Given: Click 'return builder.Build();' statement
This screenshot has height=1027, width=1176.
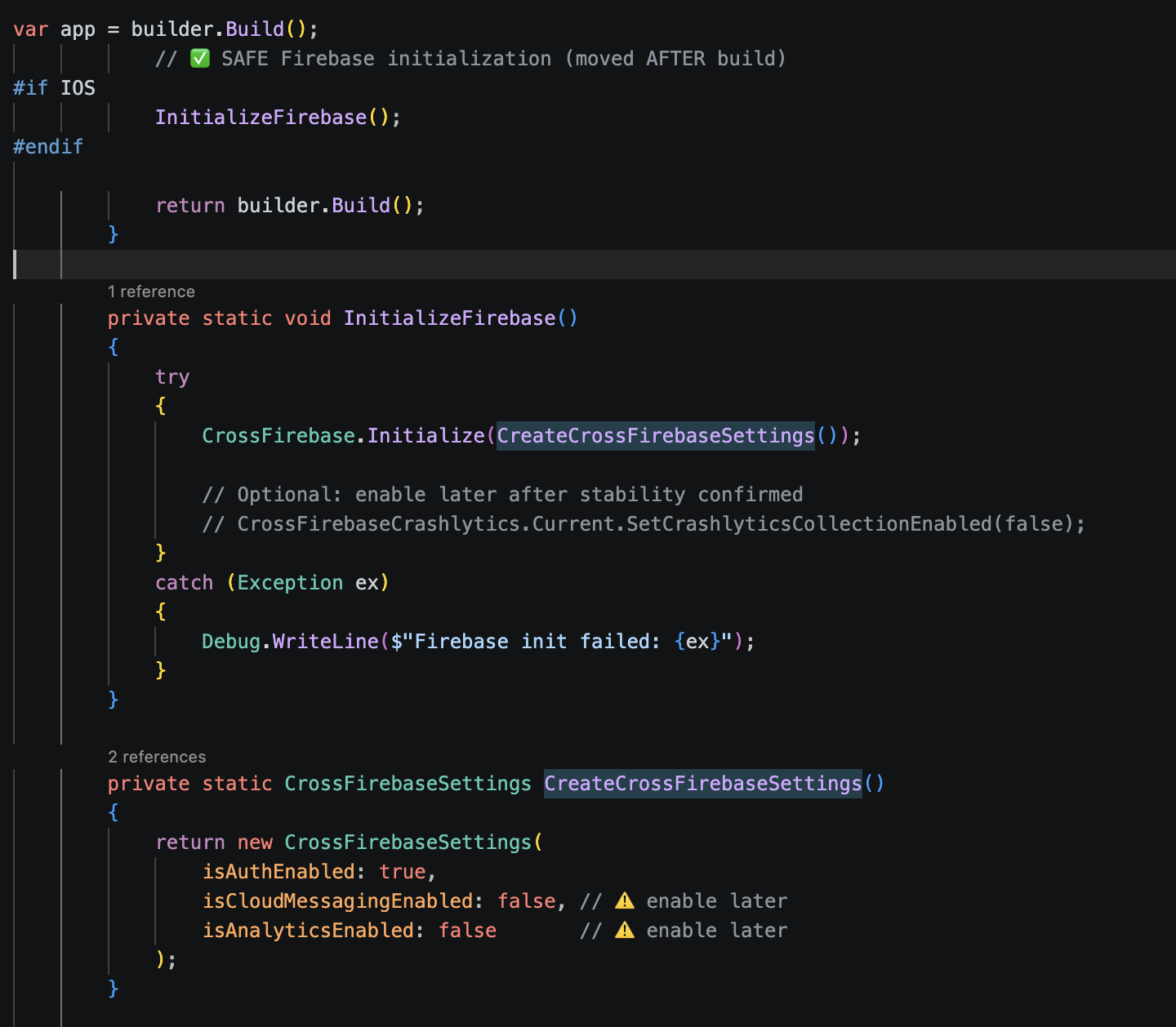Looking at the screenshot, I should click(290, 206).
